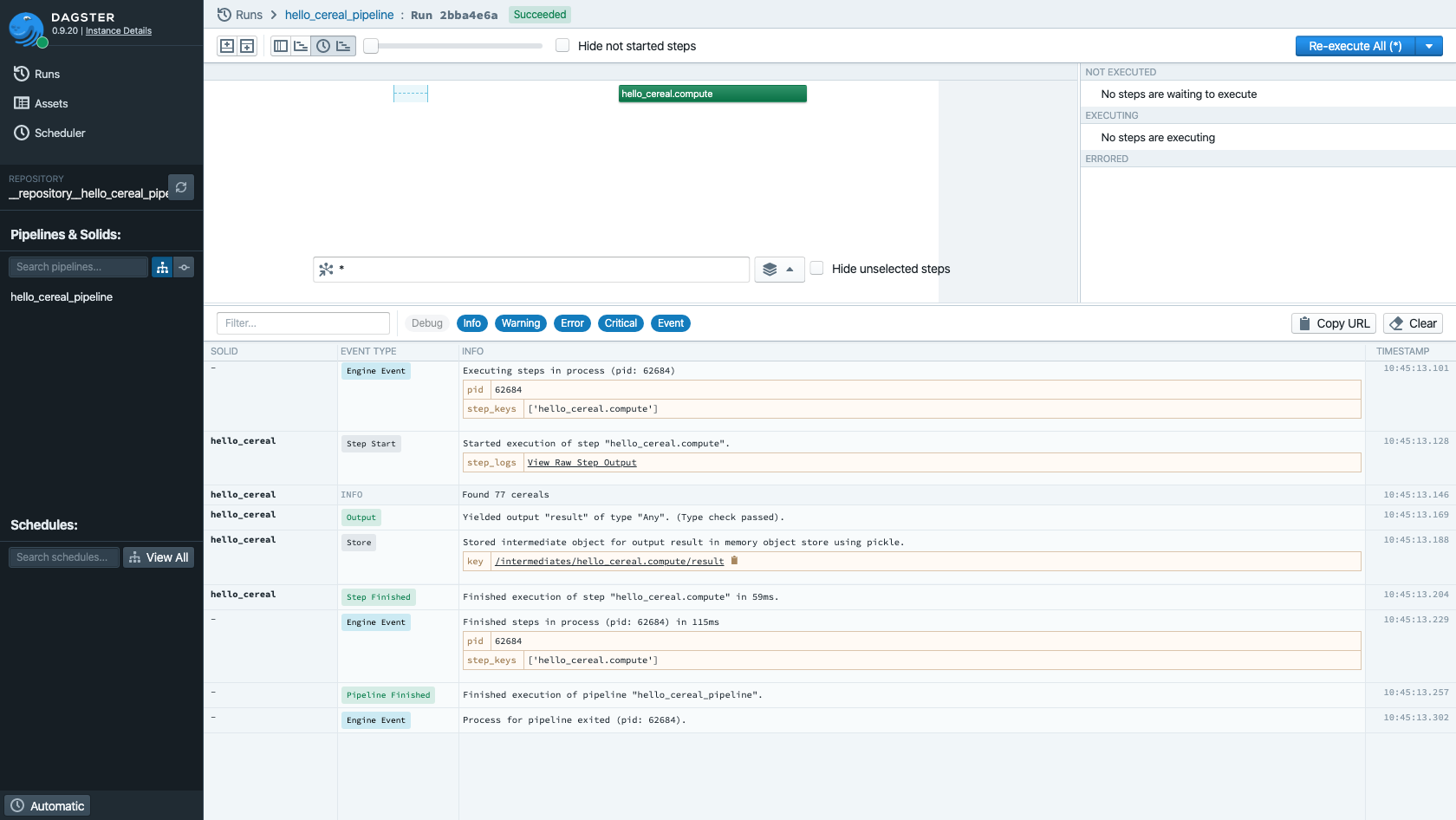The image size is (1456, 820).
Task: Click the copy icon beside result key
Action: (734, 561)
